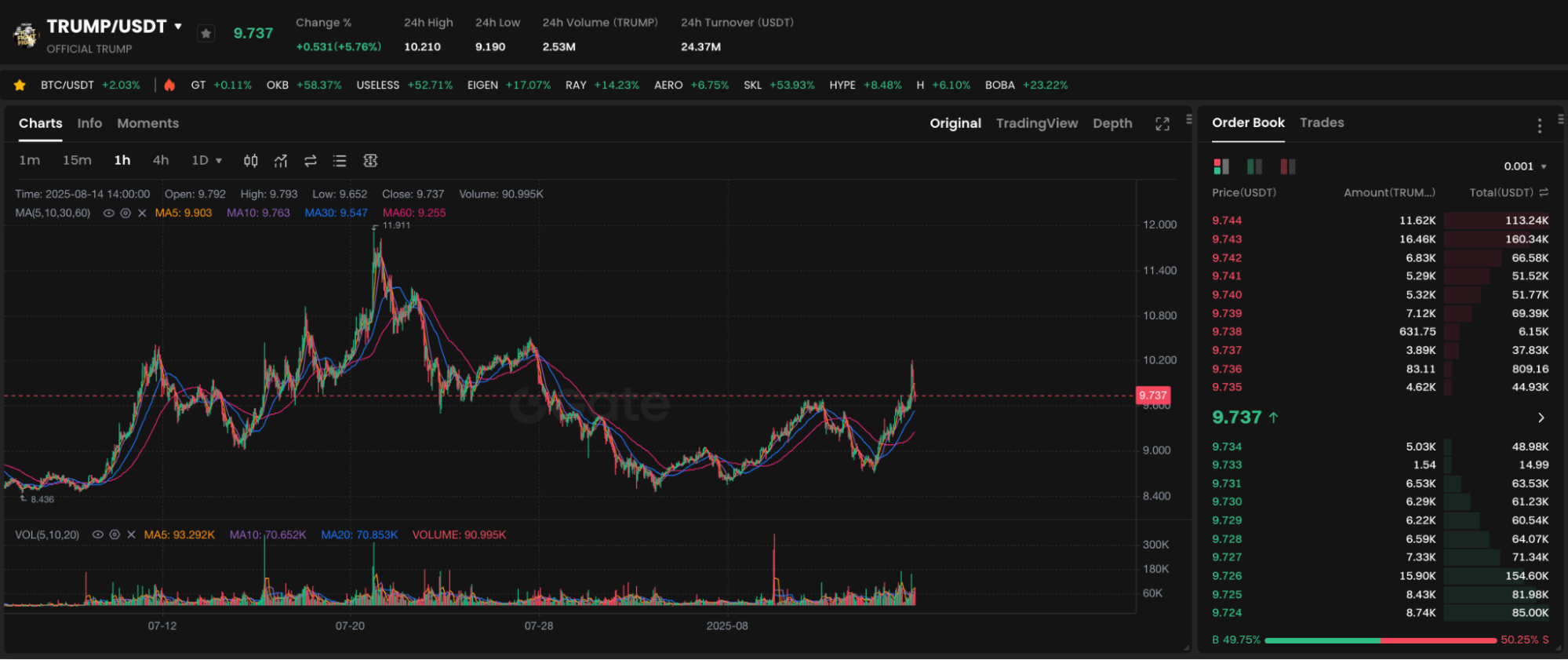Switch to the Order Book tab

[x=1248, y=122]
